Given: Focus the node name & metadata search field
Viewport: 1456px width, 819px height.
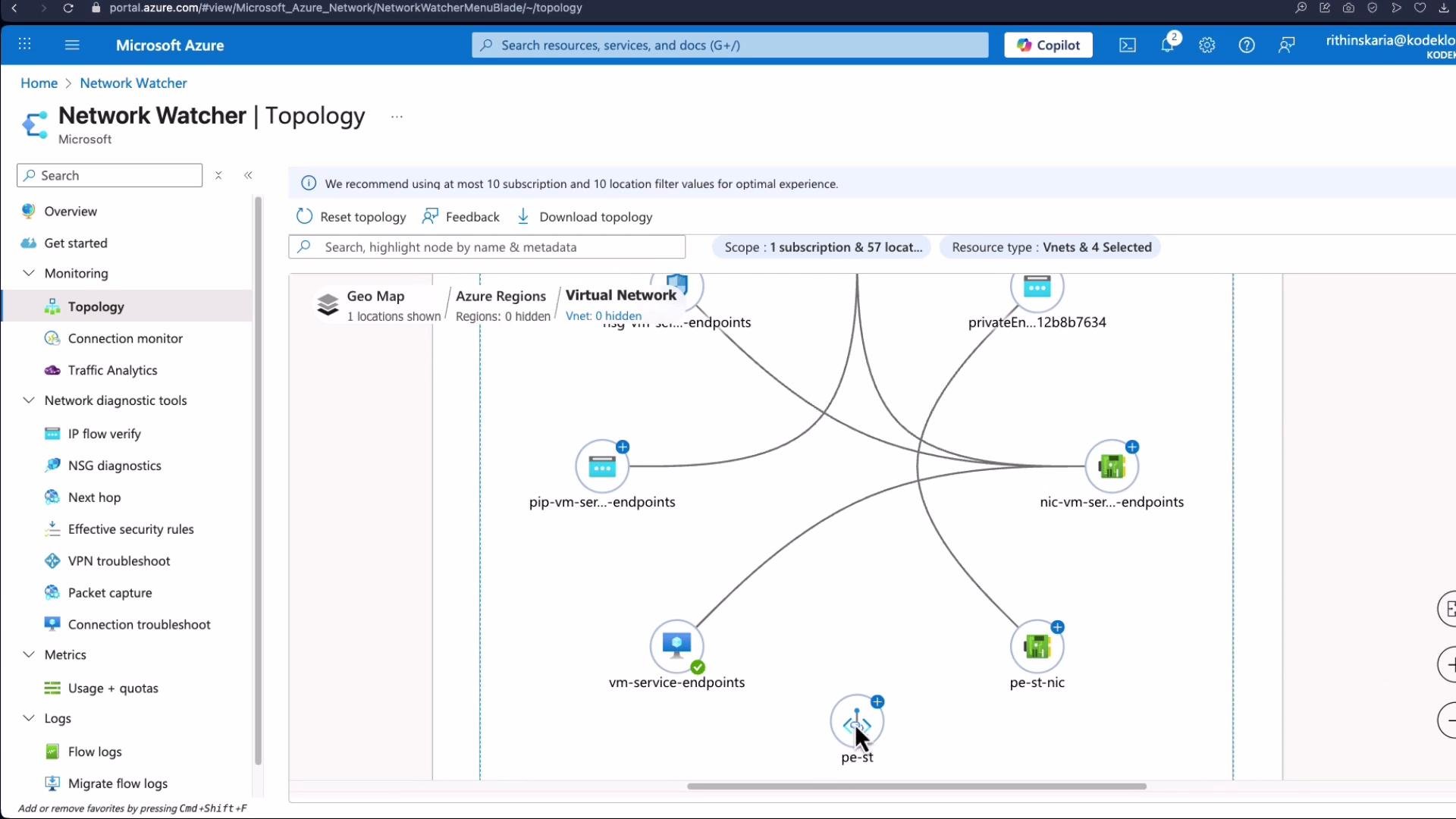Looking at the screenshot, I should point(487,247).
